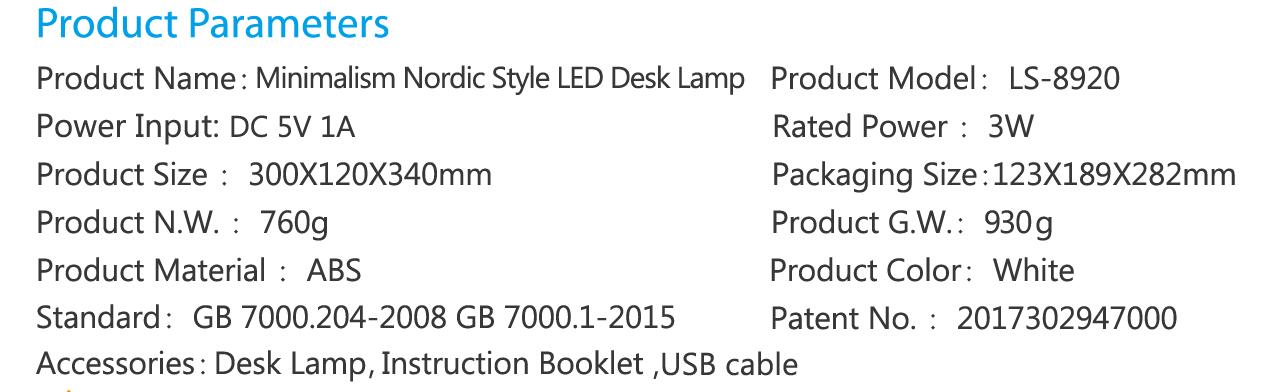Viewport: 1278px width, 392px height.
Task: Click the Rated Power 3W value
Action: [x=1010, y=127]
